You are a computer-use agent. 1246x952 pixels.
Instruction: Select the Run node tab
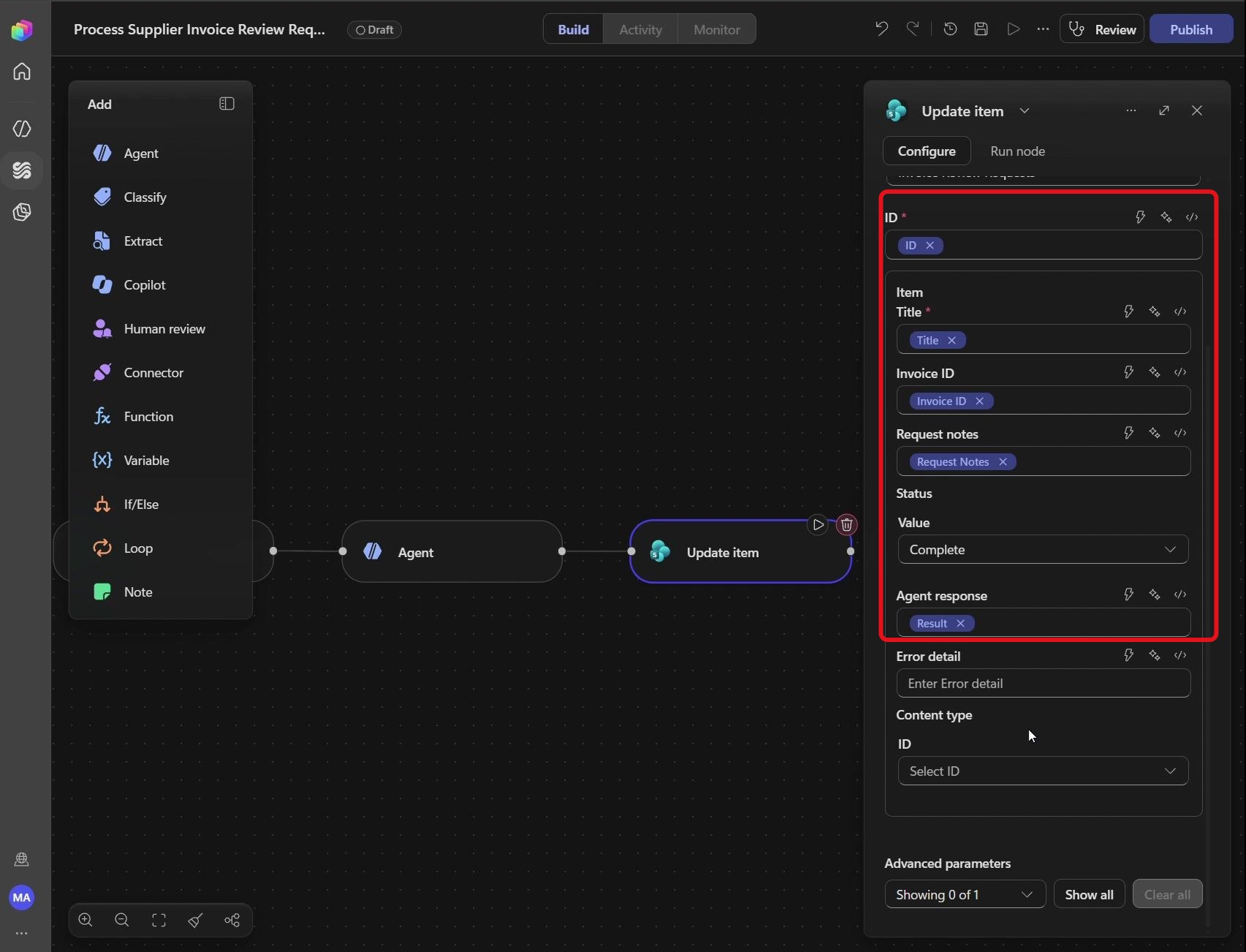pyautogui.click(x=1018, y=151)
